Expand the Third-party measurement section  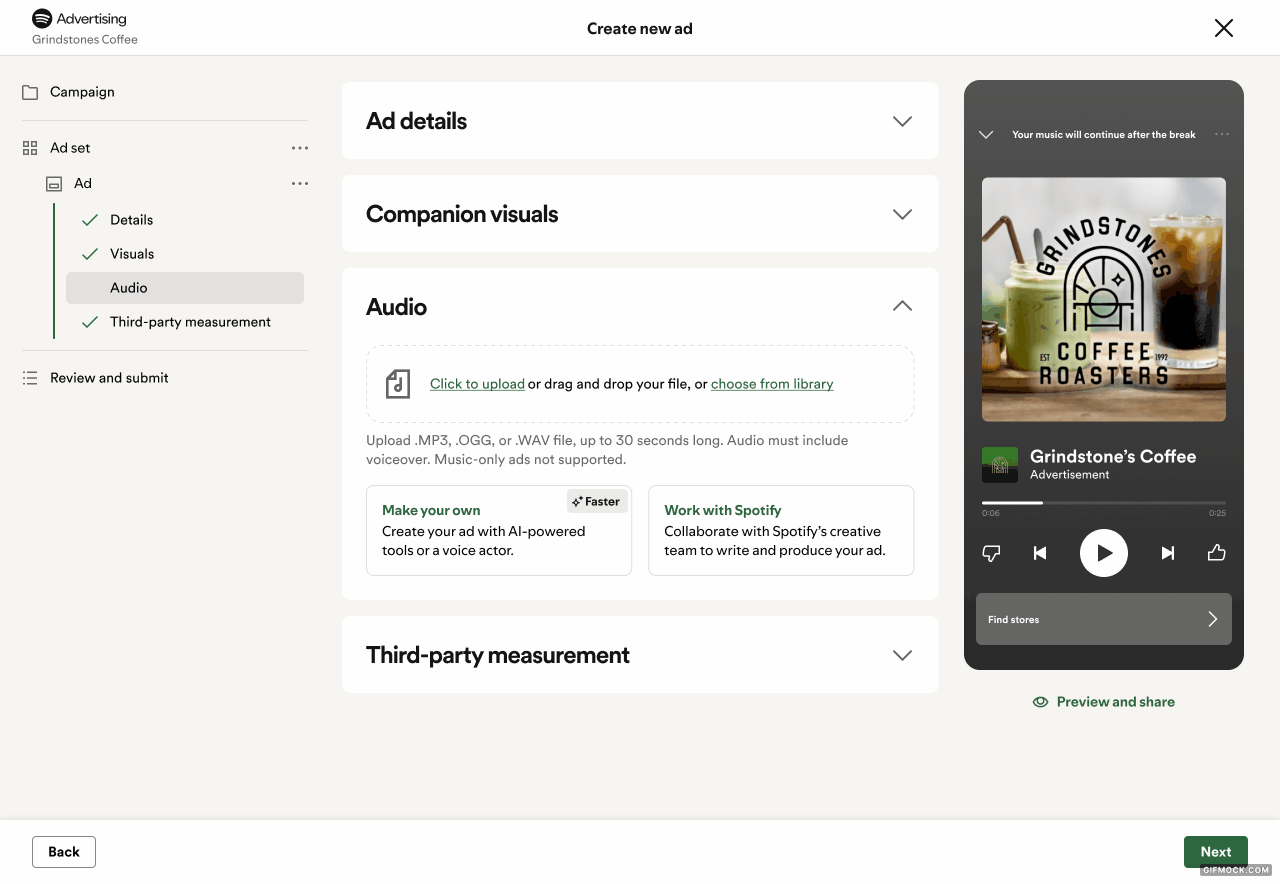coord(640,655)
